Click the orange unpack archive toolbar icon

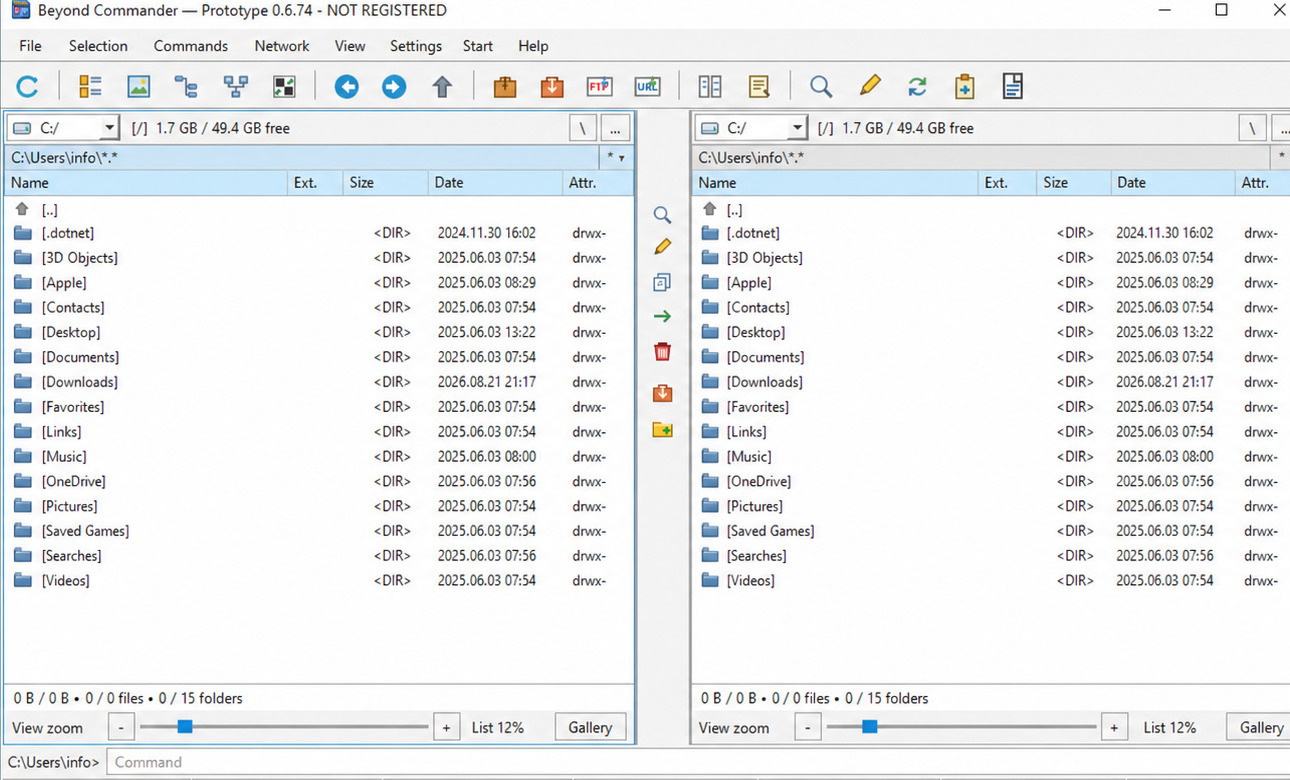(552, 87)
